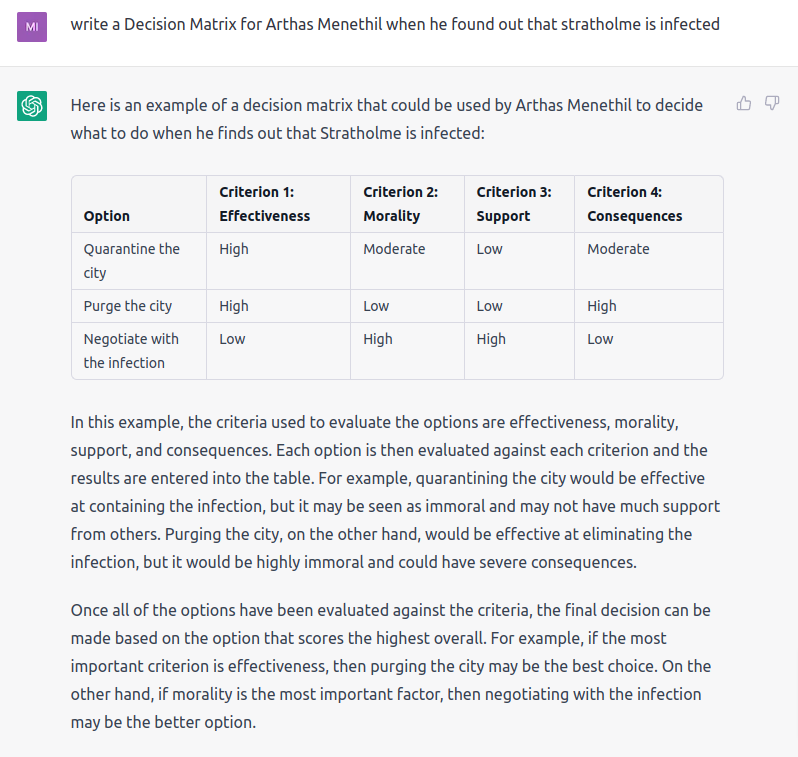Viewport: 798px width, 757px height.
Task: Click Low in Negotiate's Effectiveness cell
Action: tap(232, 339)
